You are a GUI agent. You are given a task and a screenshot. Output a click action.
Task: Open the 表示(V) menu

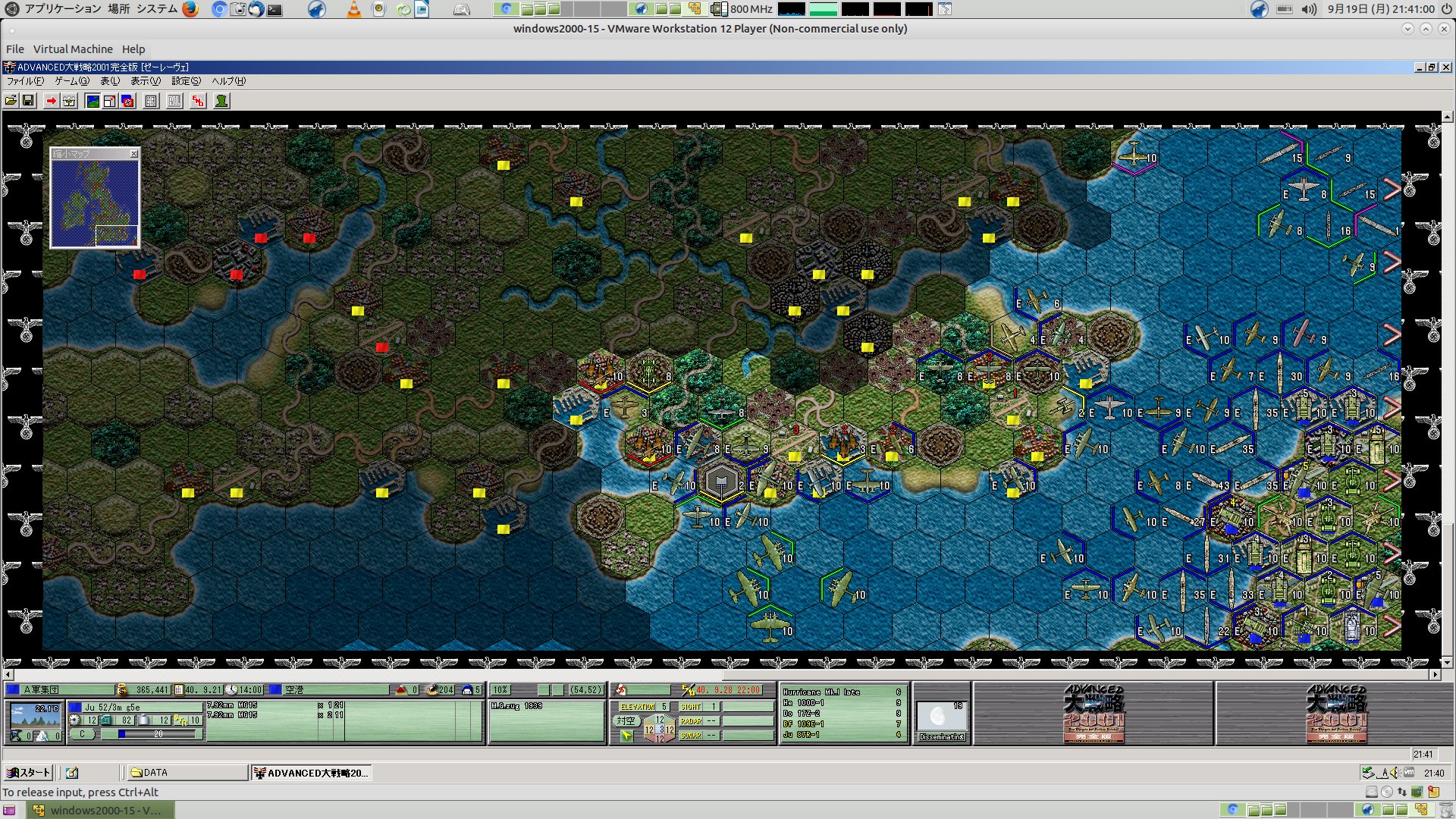pyautogui.click(x=146, y=81)
